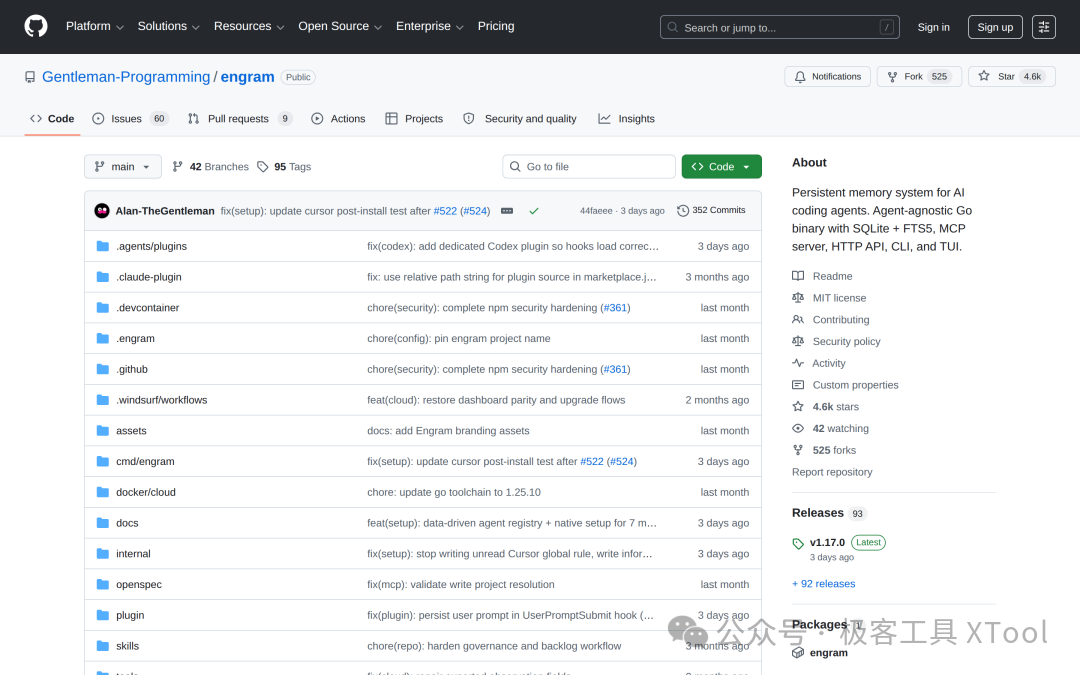View the 95 Tags link
This screenshot has width=1080, height=675.
(x=284, y=167)
